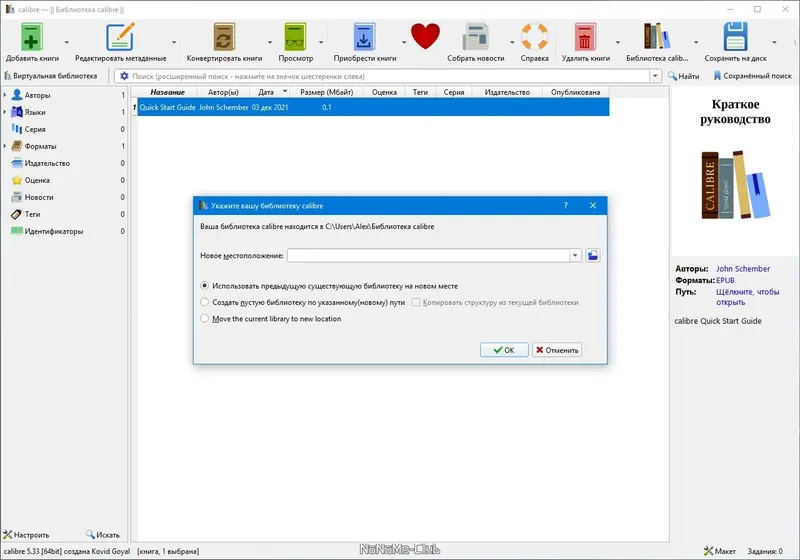Click the Найти search button

[x=684, y=76]
